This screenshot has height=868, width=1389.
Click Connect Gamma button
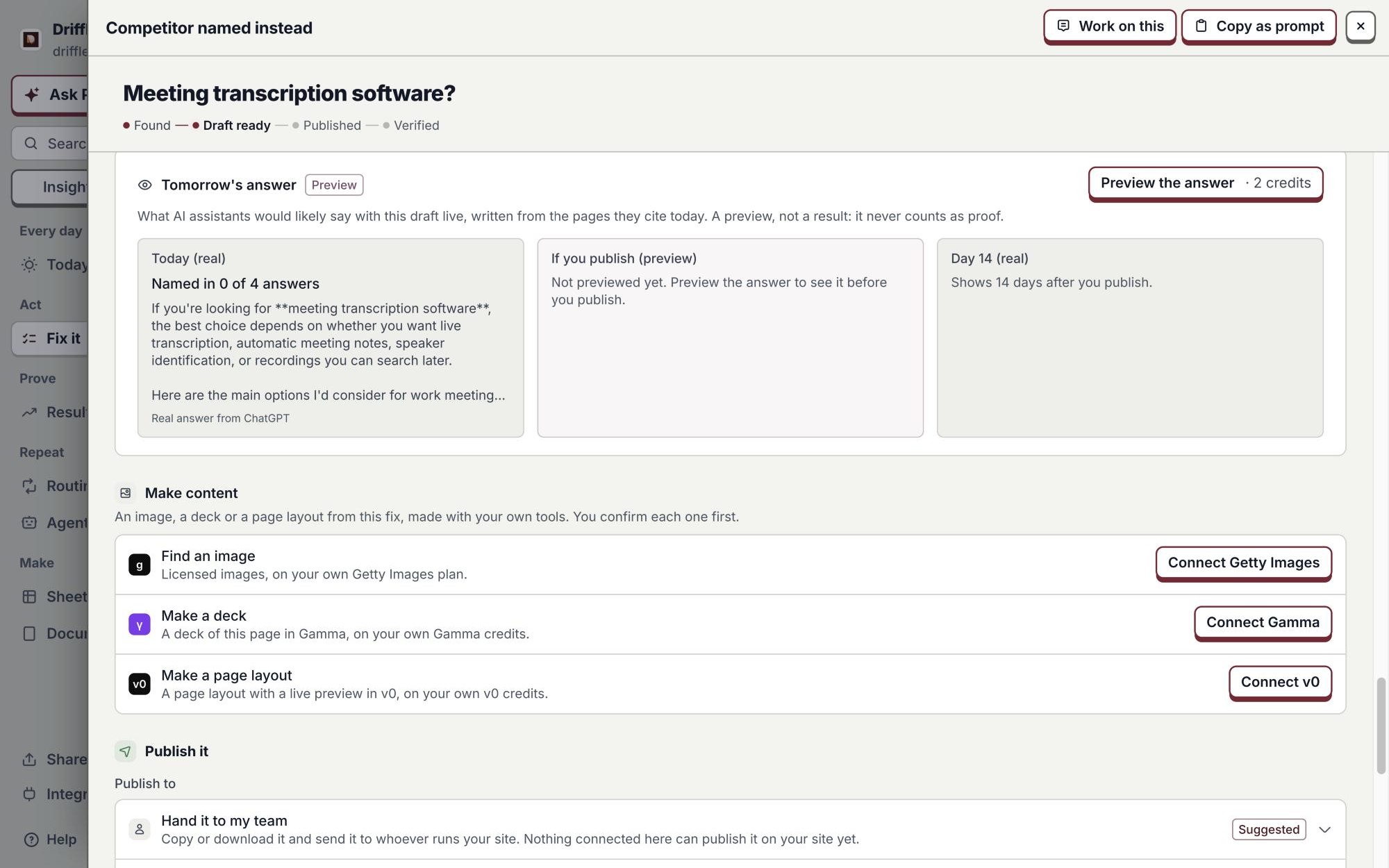click(1263, 623)
